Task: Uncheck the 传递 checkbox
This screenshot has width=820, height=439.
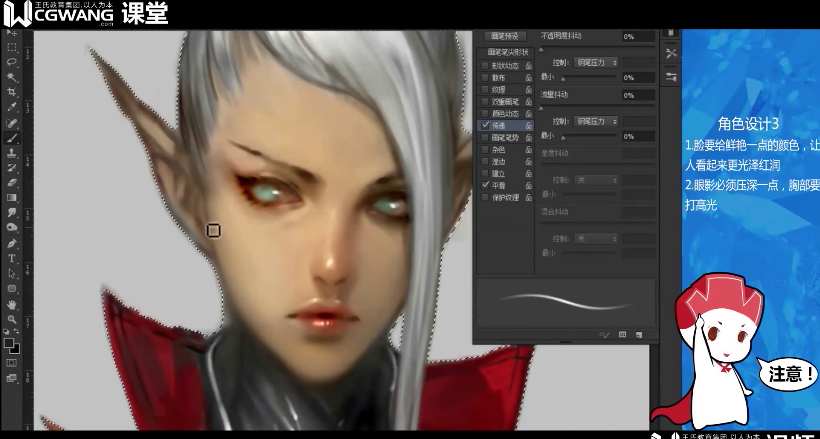Action: coord(485,126)
